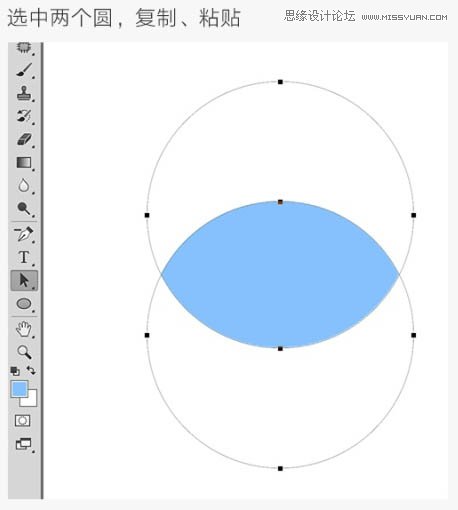This screenshot has width=458, height=510.
Task: Select the Path Selection arrow tool
Action: coord(24,280)
